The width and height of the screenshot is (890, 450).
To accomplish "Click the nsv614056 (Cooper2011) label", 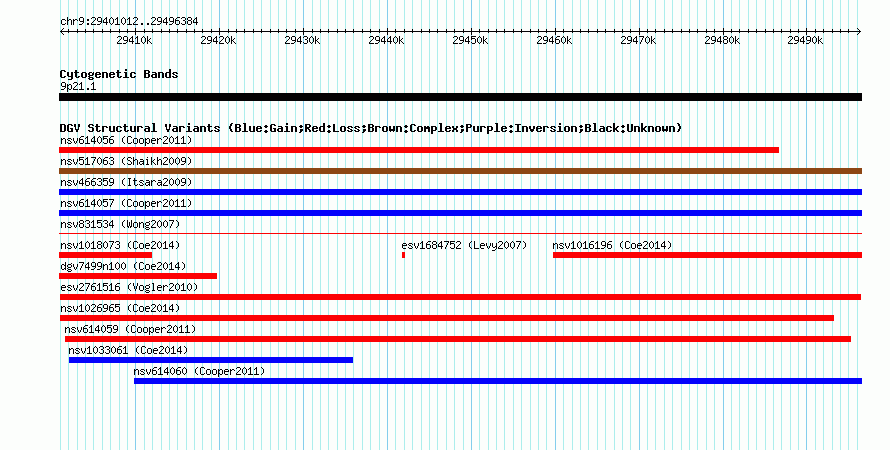I will (x=126, y=140).
